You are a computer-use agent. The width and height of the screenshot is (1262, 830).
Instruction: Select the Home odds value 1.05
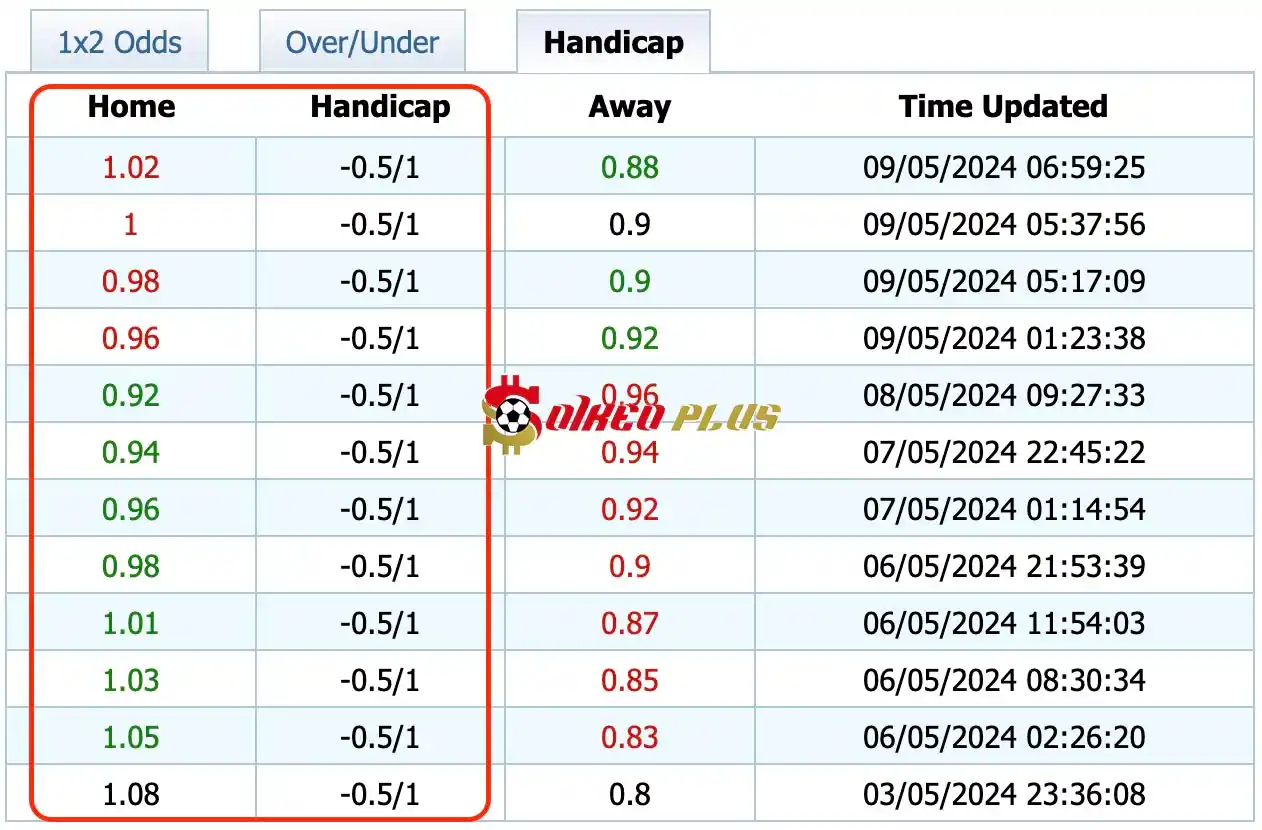pos(131,738)
